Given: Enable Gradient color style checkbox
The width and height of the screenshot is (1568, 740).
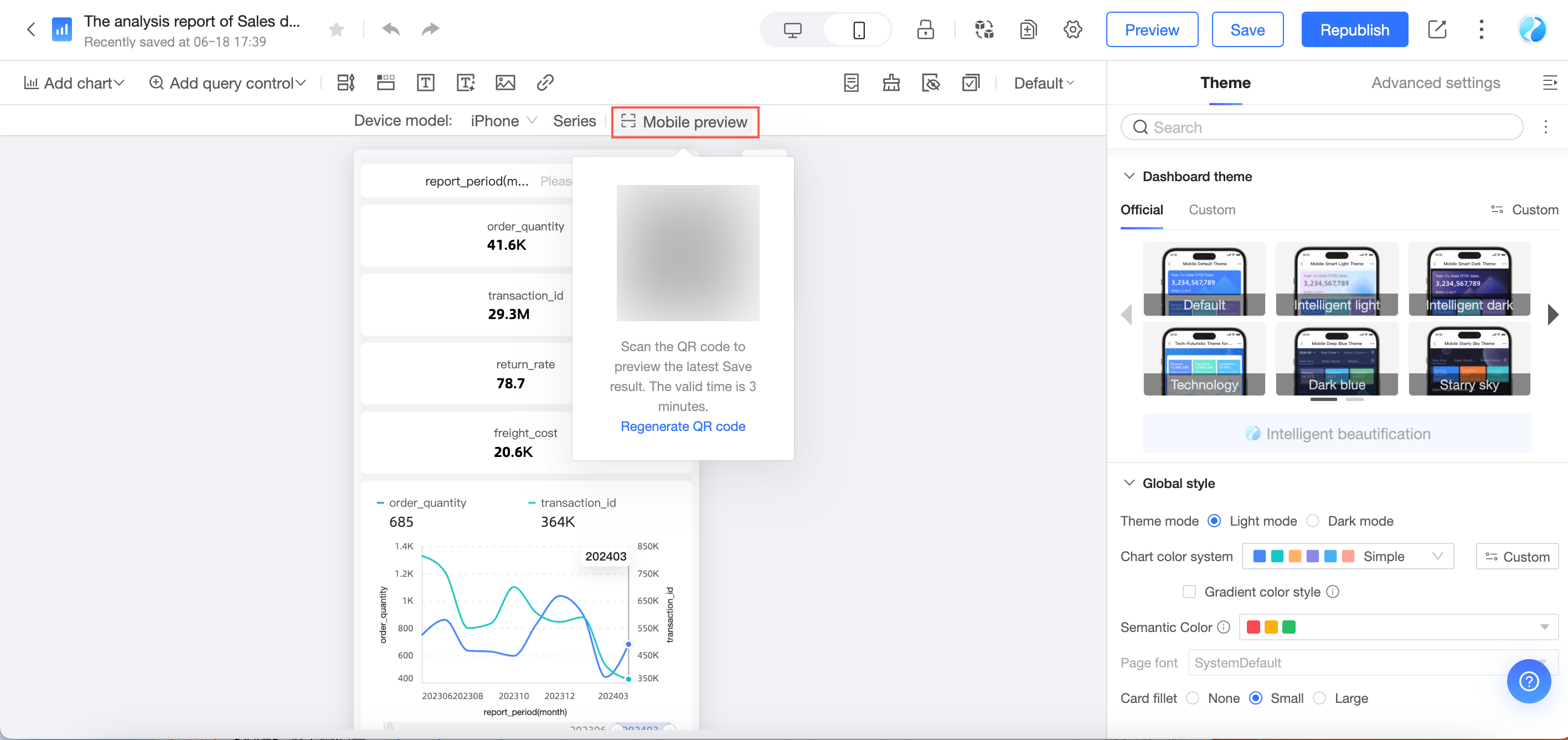Looking at the screenshot, I should click(x=1189, y=592).
